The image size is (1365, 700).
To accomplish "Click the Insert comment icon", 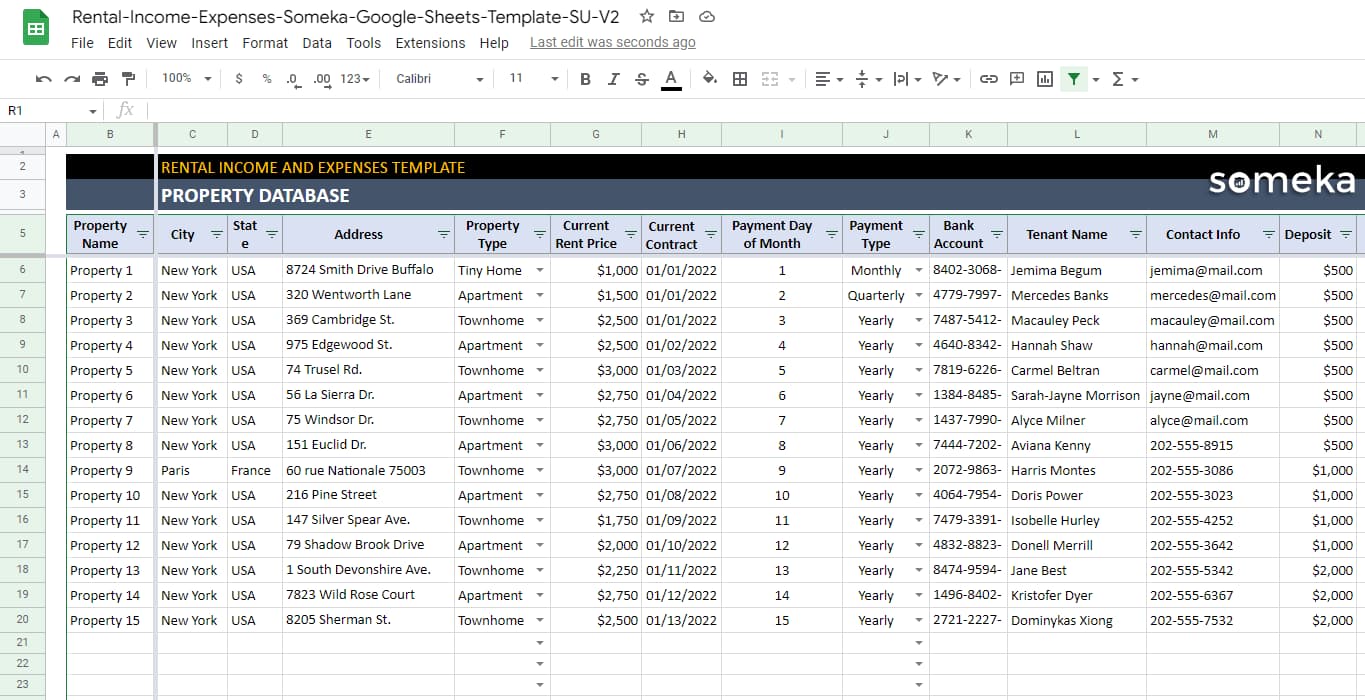I will tap(1017, 78).
